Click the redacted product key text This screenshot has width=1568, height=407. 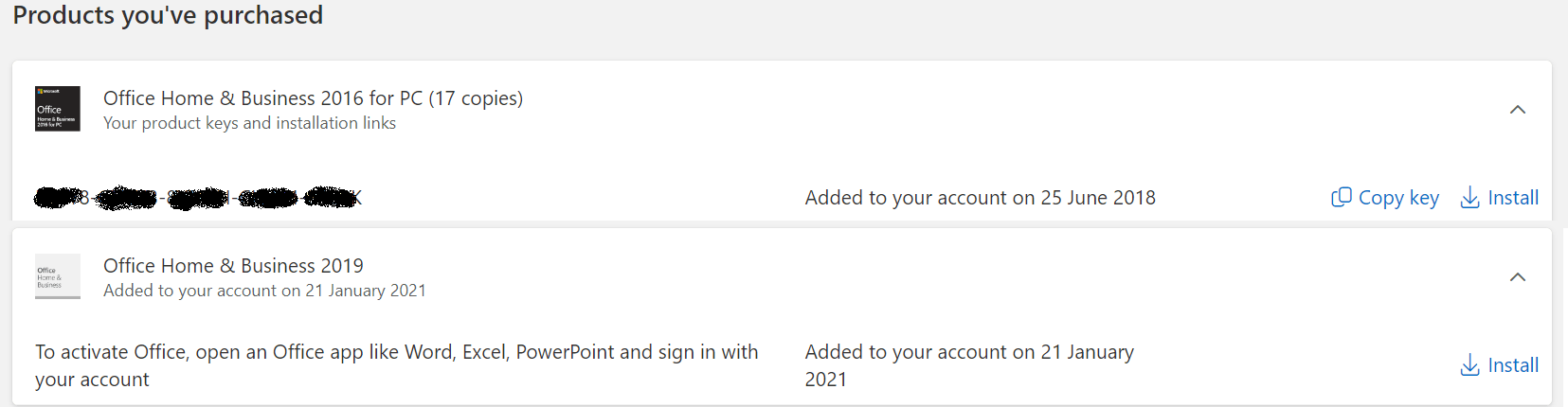pyautogui.click(x=198, y=198)
